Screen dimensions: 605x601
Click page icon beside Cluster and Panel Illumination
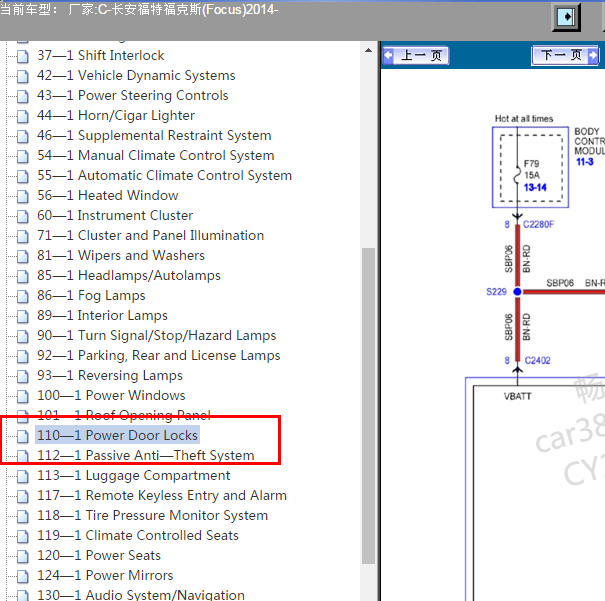23,236
